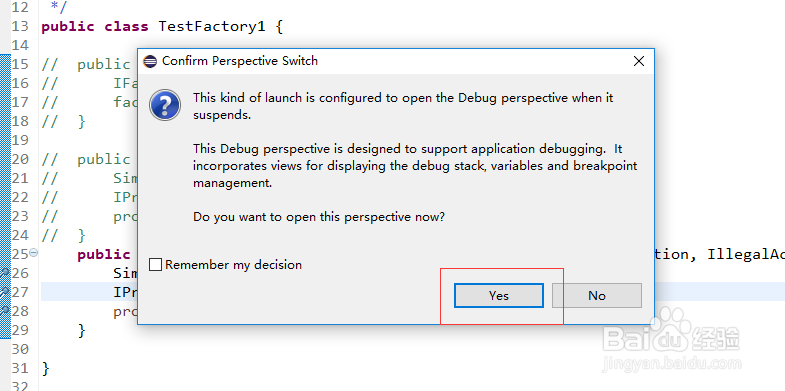This screenshot has height=391, width=785.
Task: Click the IllegalAc exception text on line 25
Action: coord(746,254)
